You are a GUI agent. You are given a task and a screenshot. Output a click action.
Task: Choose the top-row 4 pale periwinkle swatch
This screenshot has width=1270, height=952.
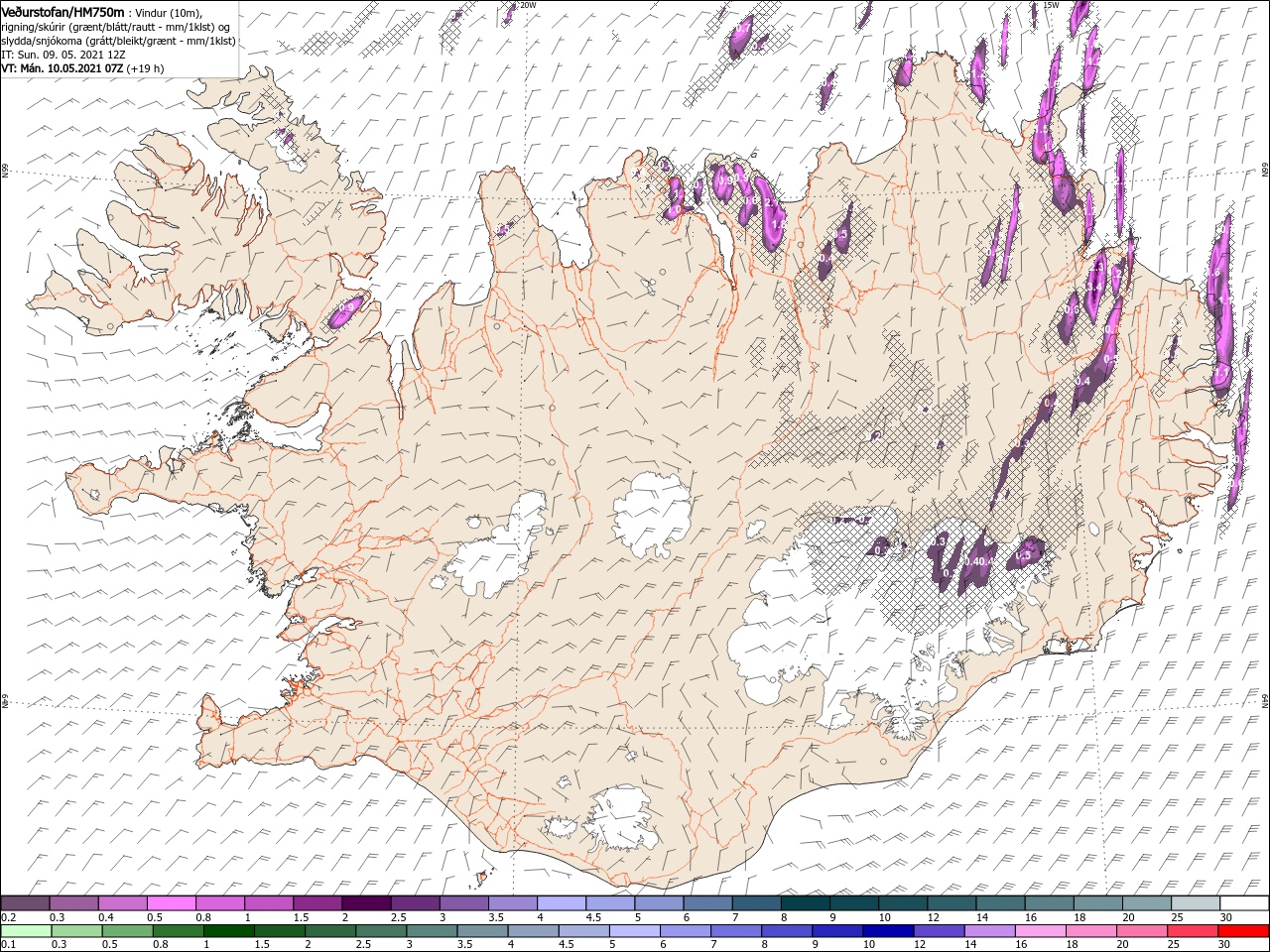click(x=562, y=903)
